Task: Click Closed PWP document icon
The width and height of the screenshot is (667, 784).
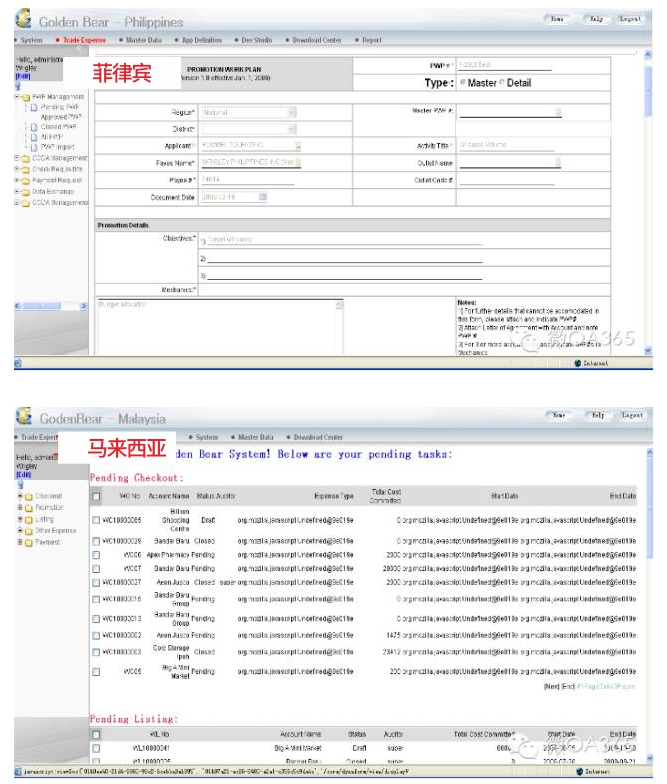Action: [x=34, y=127]
